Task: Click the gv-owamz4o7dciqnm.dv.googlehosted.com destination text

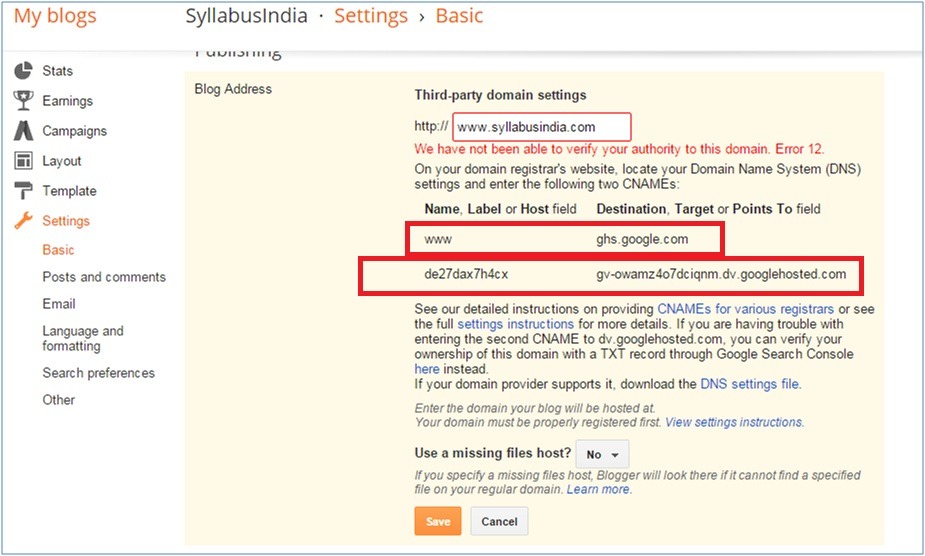Action: click(x=721, y=274)
